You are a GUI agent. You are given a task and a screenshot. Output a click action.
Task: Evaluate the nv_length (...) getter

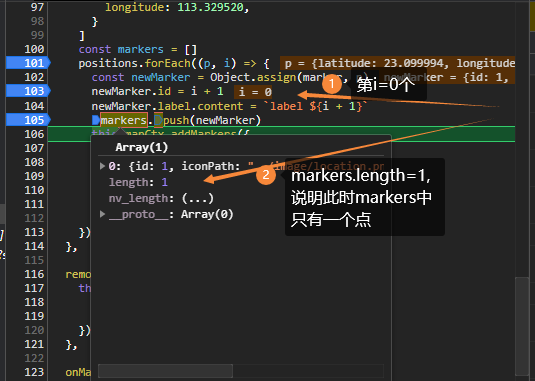198,198
